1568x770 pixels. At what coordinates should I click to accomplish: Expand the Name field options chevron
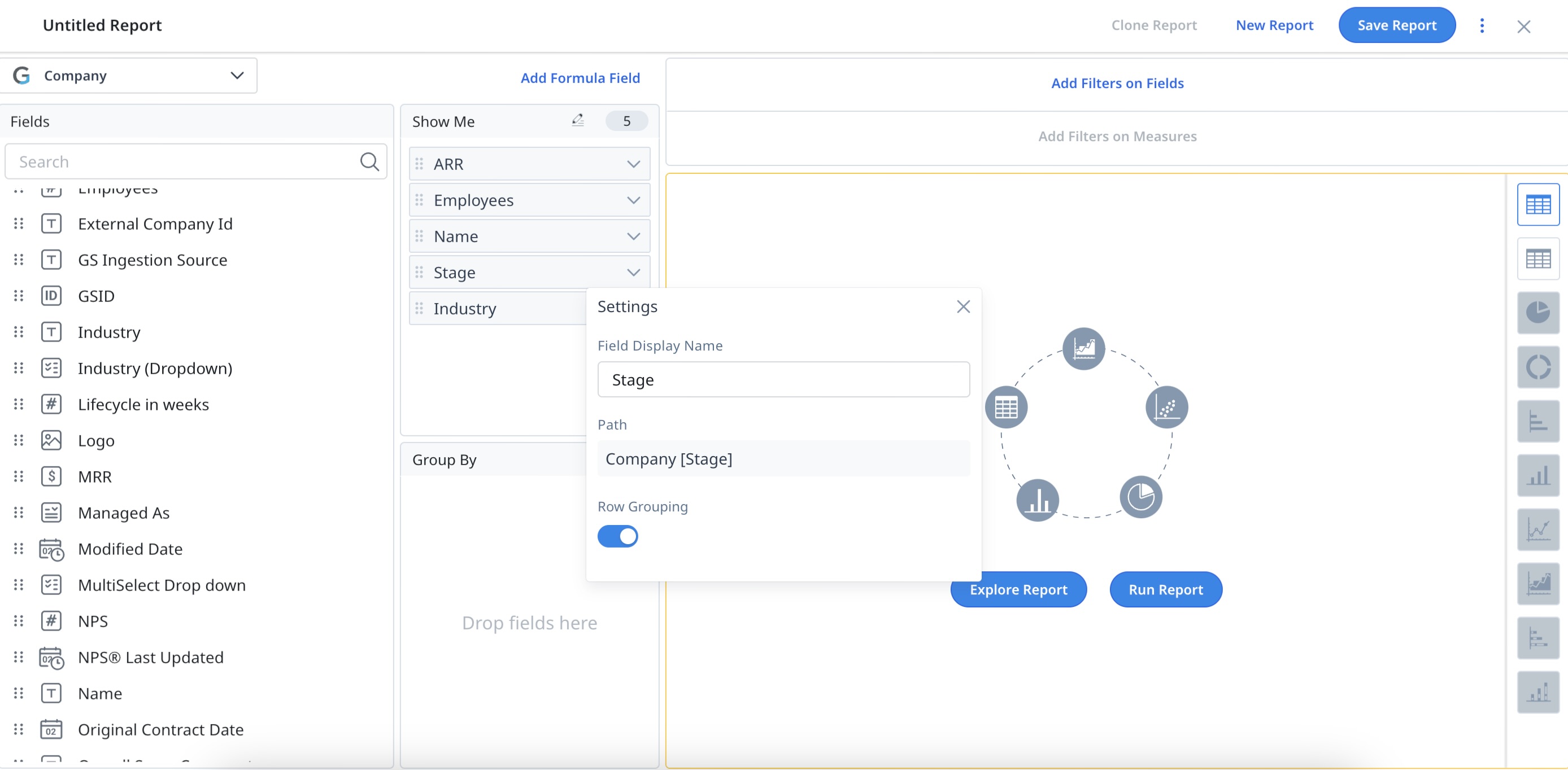[633, 237]
